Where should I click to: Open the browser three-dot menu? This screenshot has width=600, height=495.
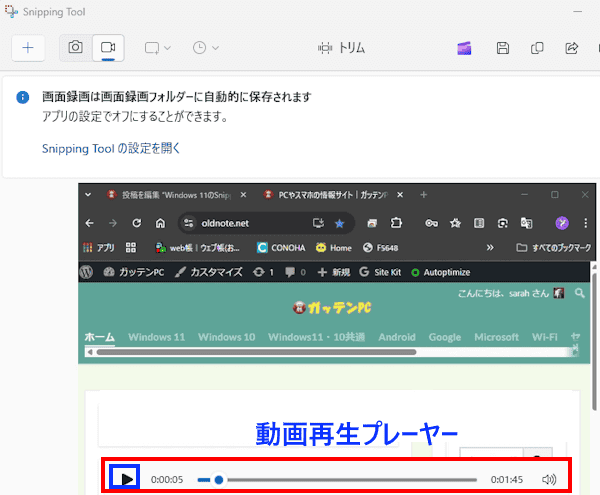585,223
